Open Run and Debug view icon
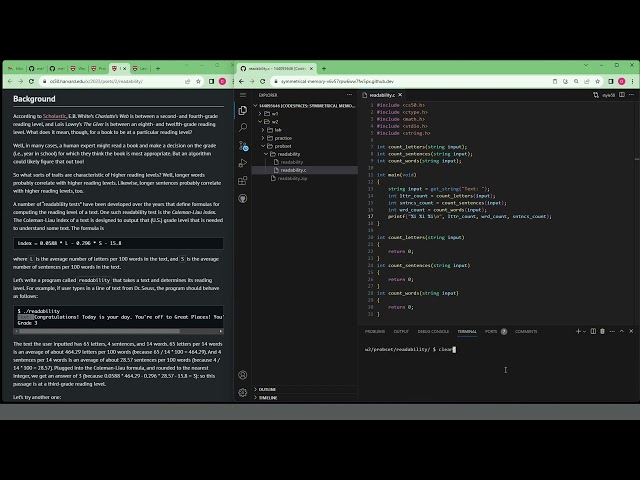 [242, 163]
